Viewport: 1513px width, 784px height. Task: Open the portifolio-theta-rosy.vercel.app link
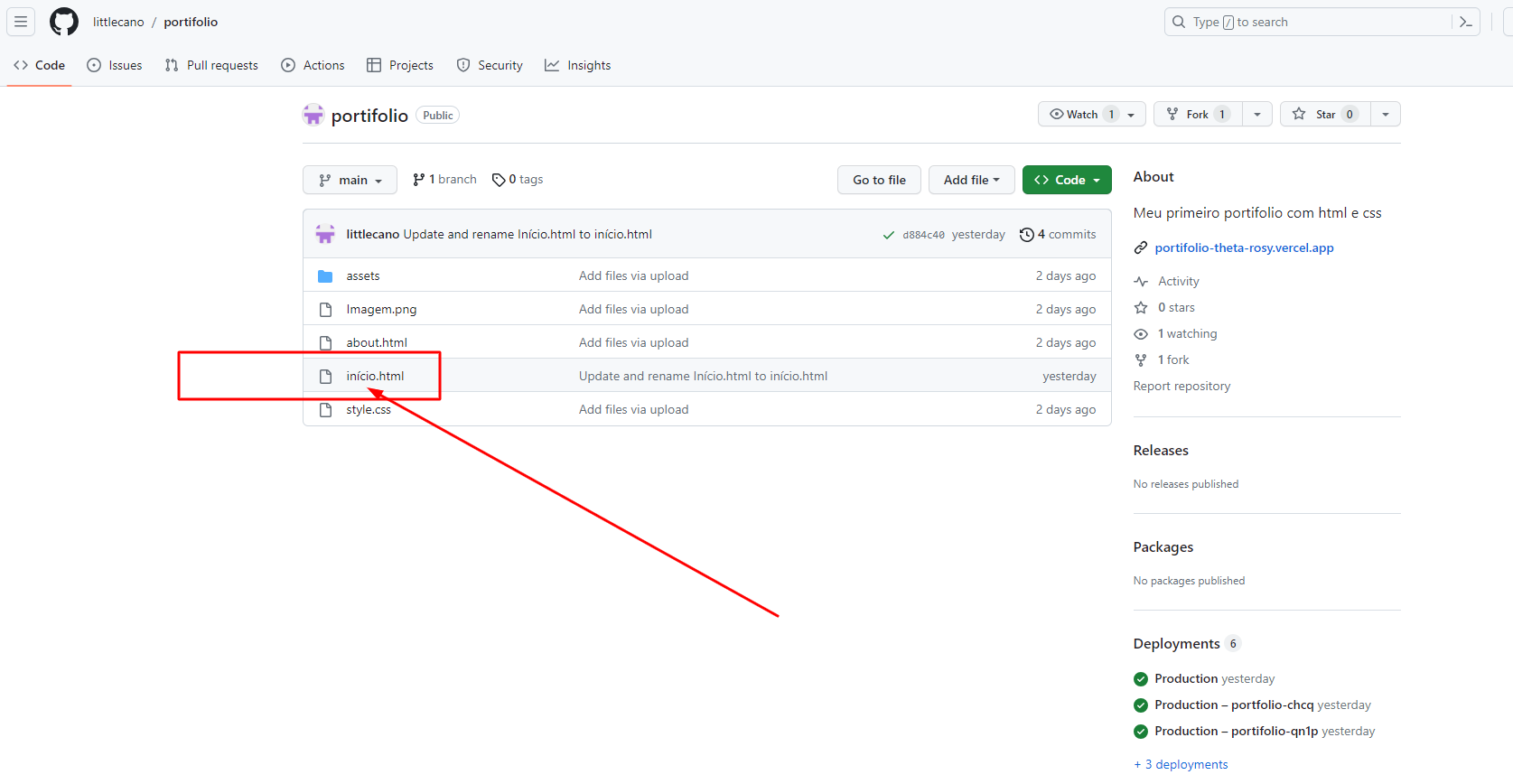(x=1244, y=247)
